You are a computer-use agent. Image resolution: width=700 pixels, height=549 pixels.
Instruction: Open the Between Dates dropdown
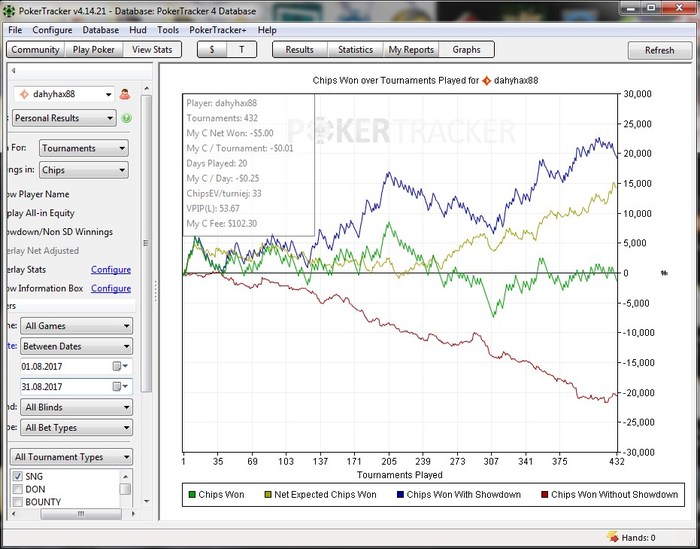coord(77,346)
